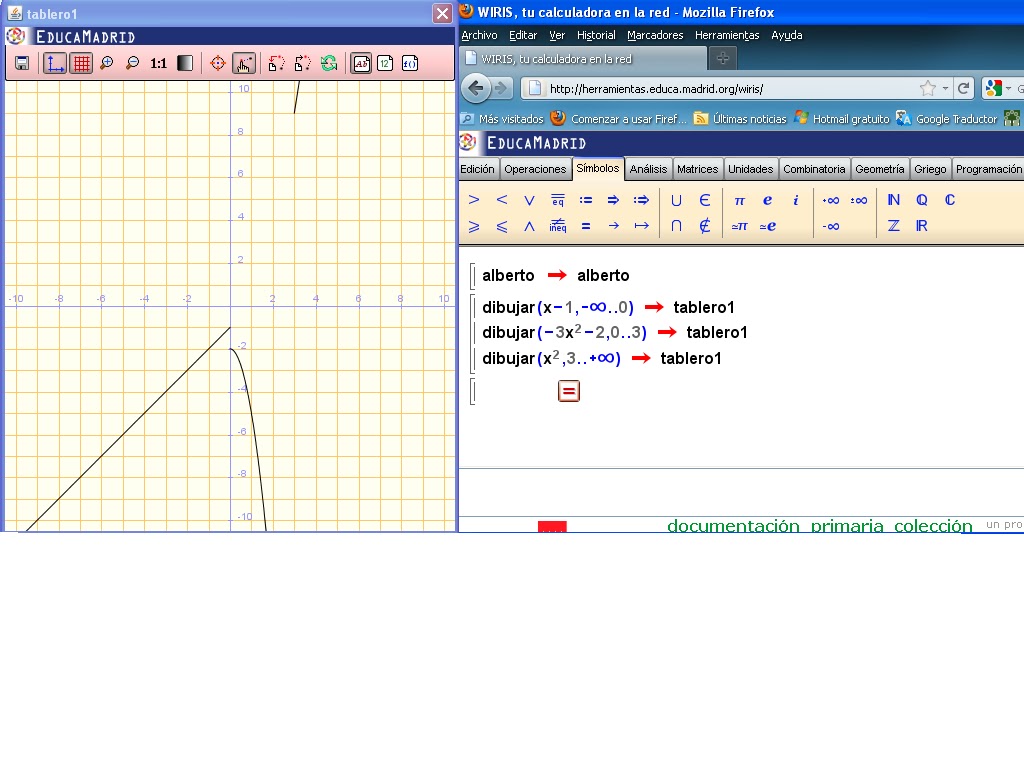This screenshot has height=768, width=1024.
Task: Switch to the Matrices tab
Action: point(697,169)
